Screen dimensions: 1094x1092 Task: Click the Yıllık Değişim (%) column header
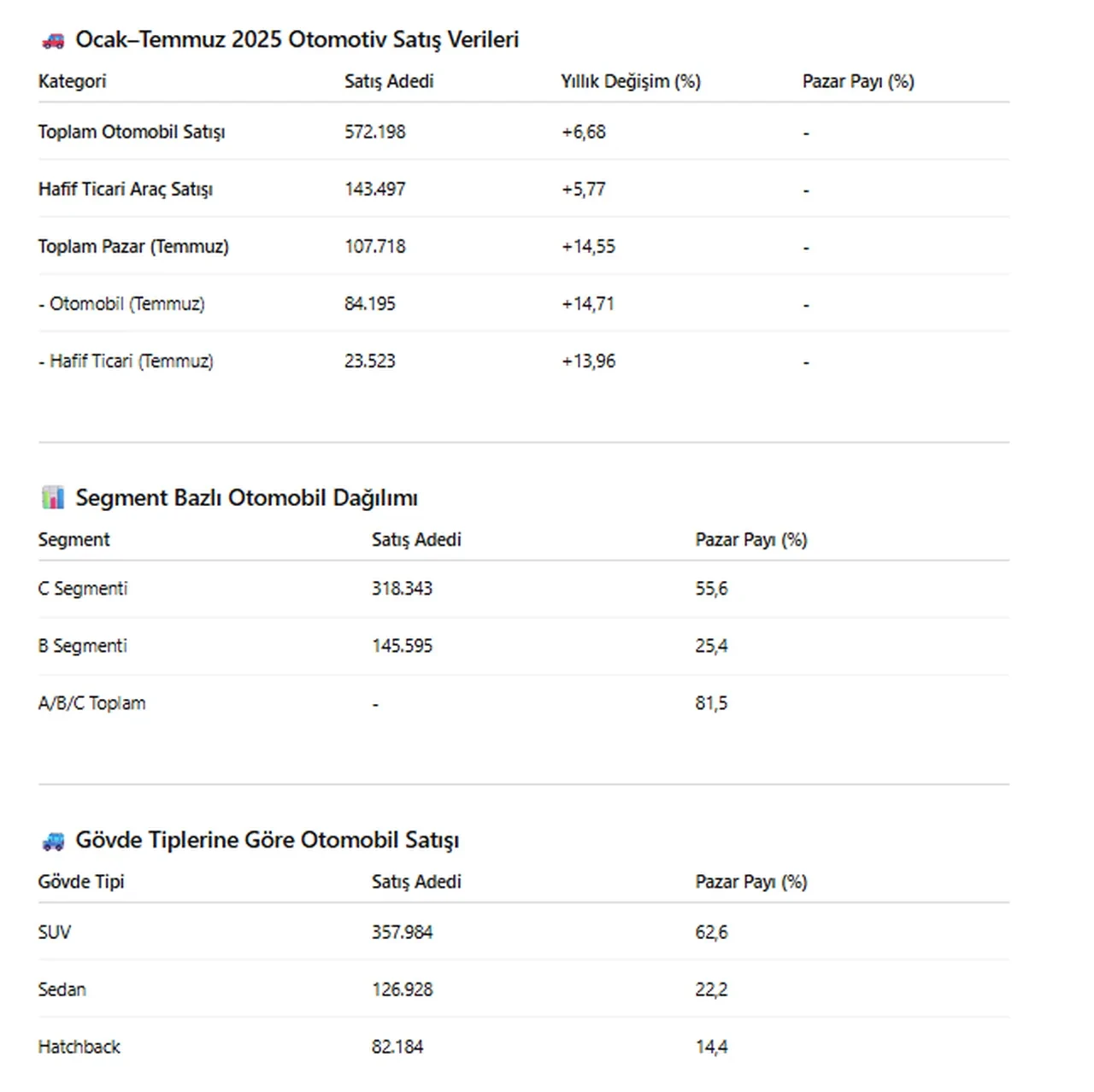coord(631,81)
